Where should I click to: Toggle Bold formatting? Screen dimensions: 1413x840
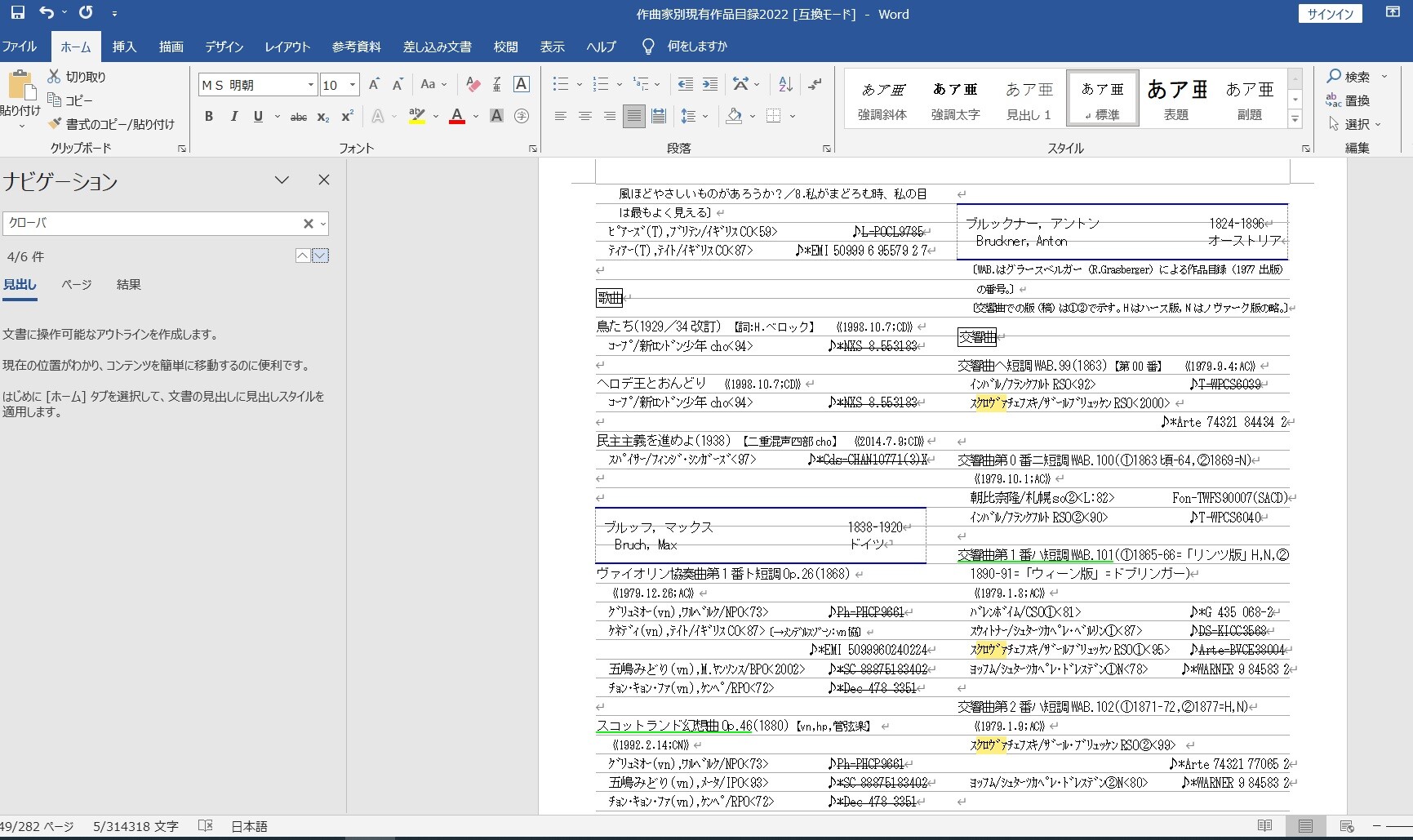click(209, 117)
